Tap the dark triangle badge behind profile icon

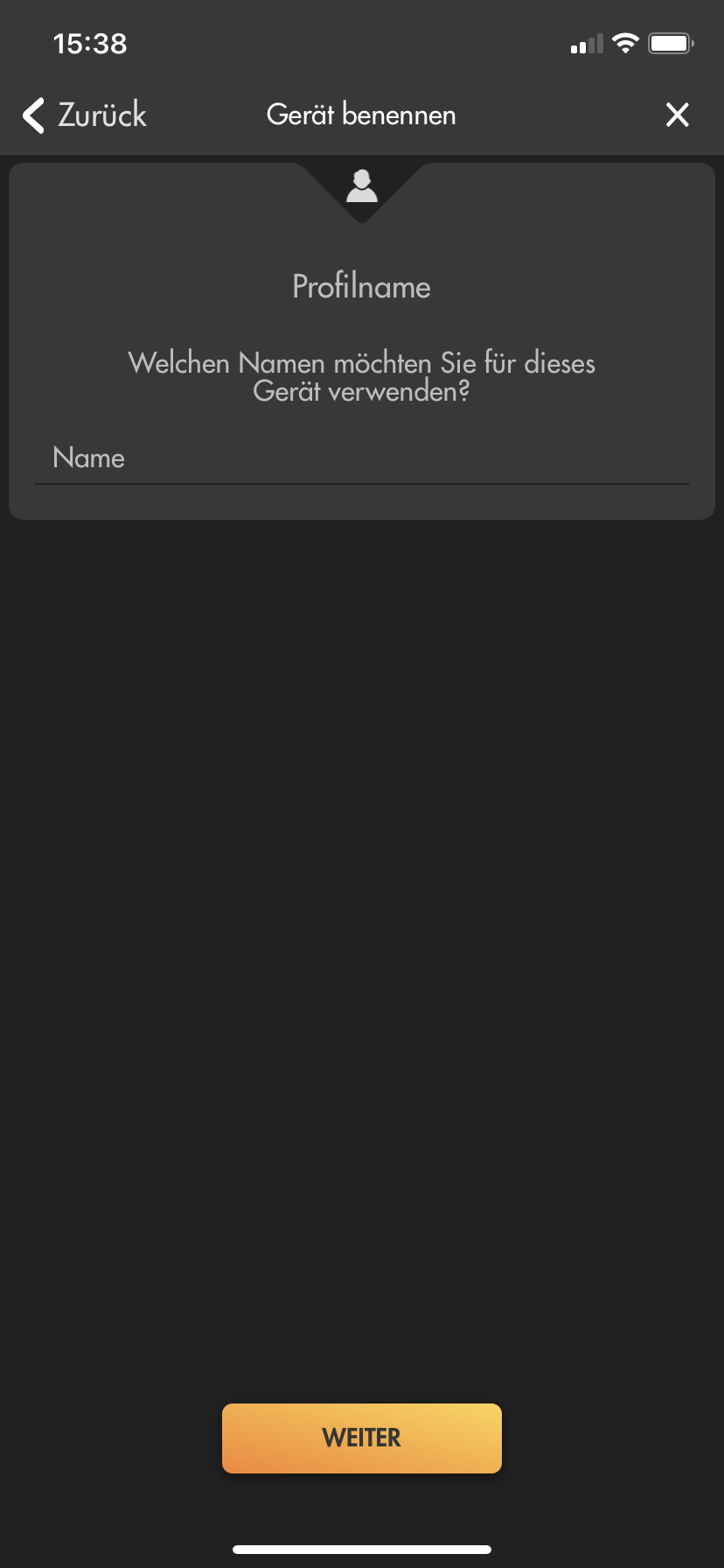point(362,192)
